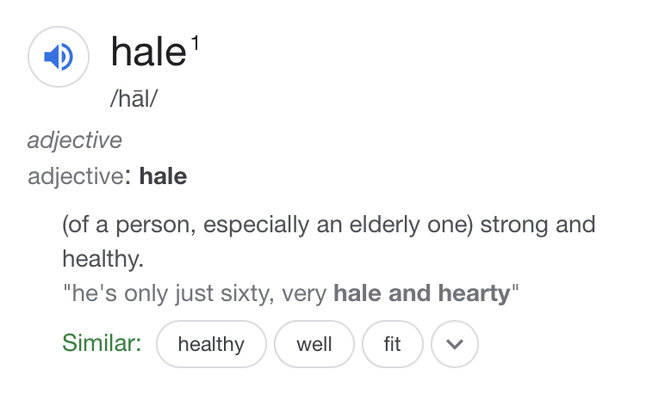Click the phonetic spelling /hāl/

[134, 99]
